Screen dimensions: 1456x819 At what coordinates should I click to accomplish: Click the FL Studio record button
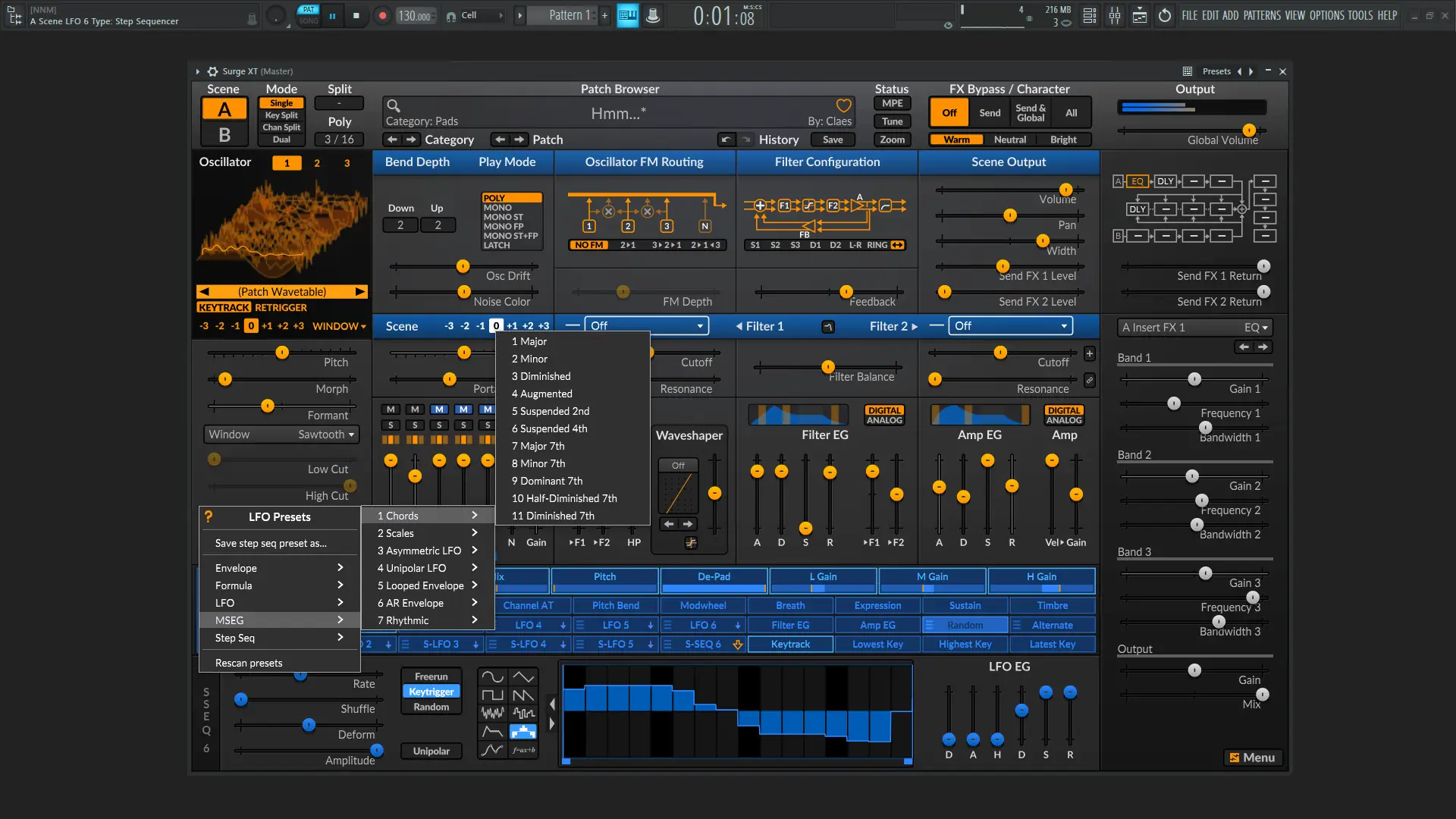pyautogui.click(x=382, y=15)
